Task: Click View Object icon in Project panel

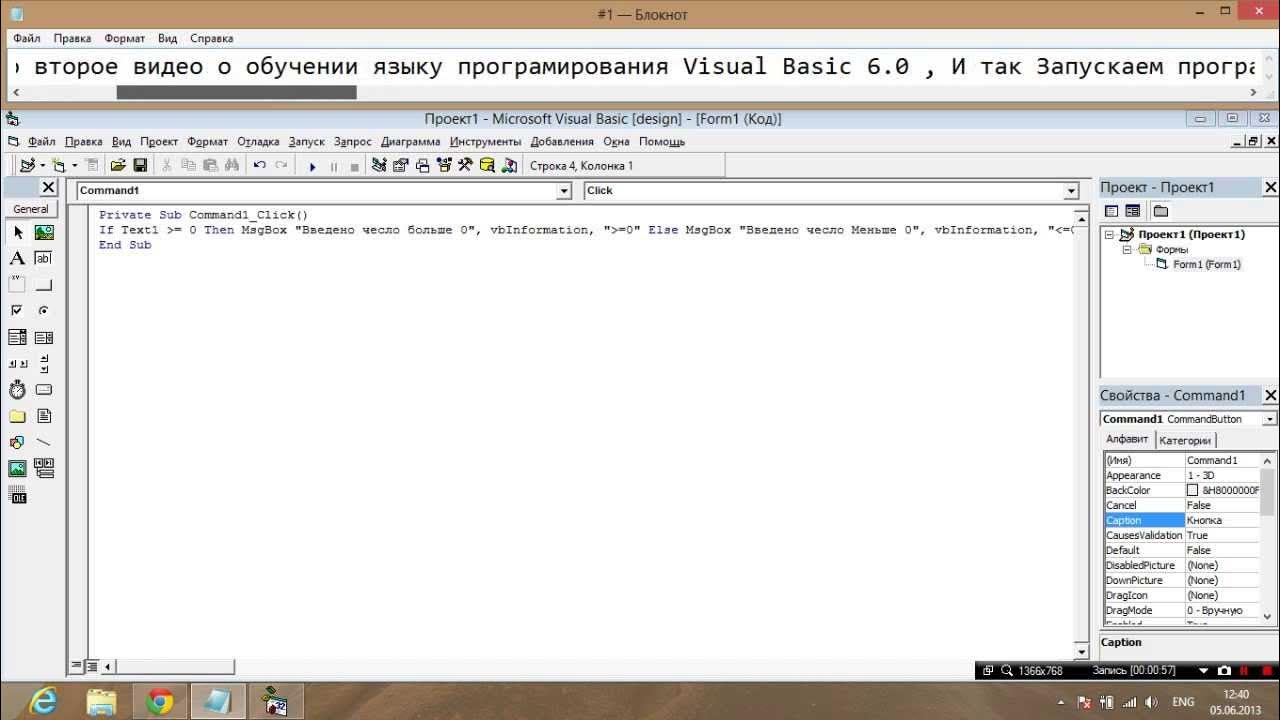Action: point(1132,211)
